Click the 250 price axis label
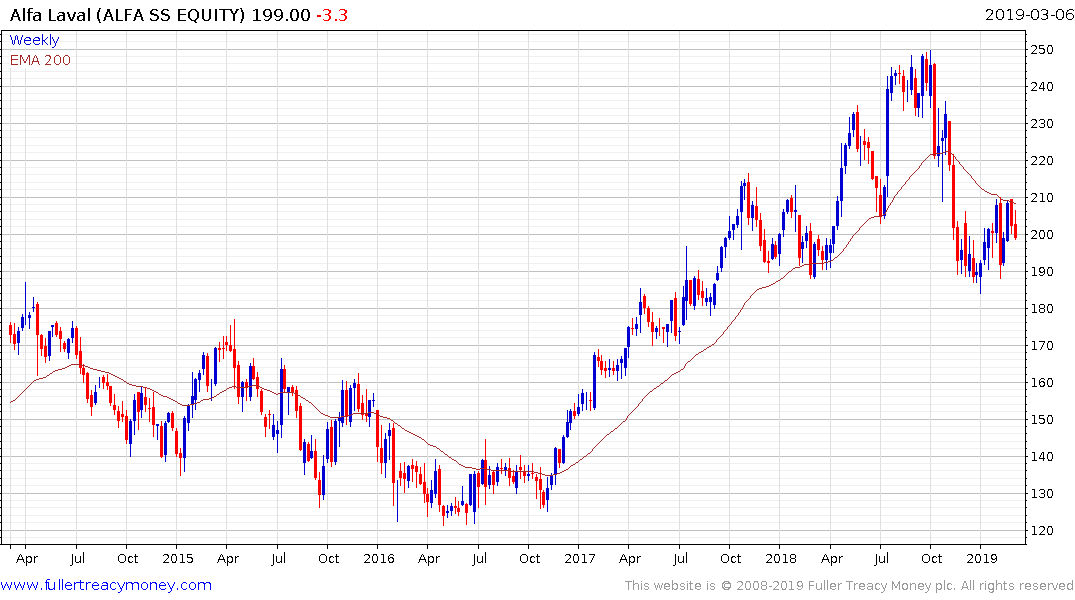This screenshot has height=600, width=1075. tap(1042, 49)
